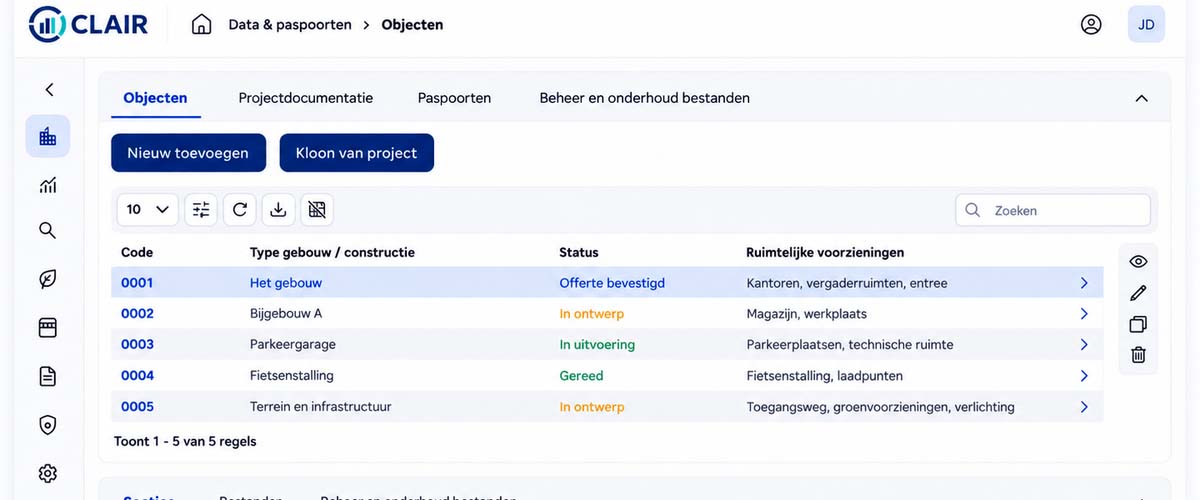1200x500 pixels.
Task: Open the chart analytics sidebar icon
Action: [x=48, y=185]
